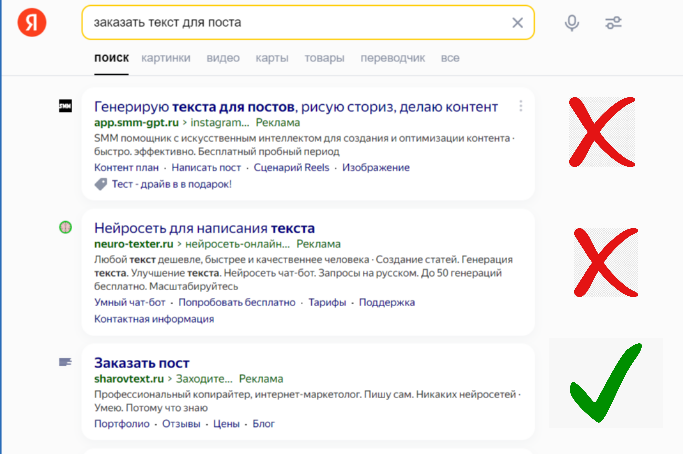Click 'Заходите...' breadcrumb on sharovtext result
Screen dimensions: 683x454
(204, 379)
